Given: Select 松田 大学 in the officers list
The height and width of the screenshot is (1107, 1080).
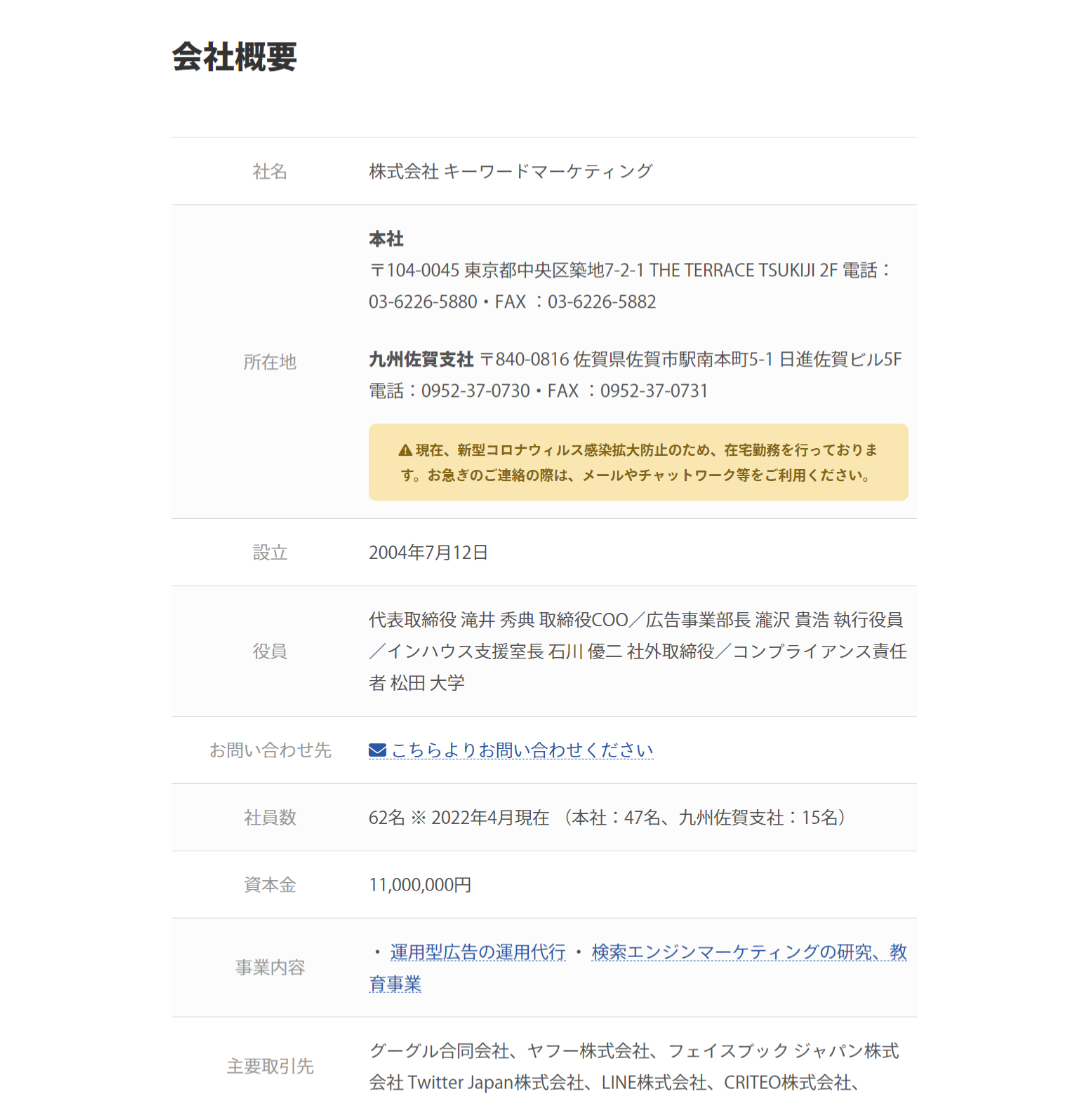Looking at the screenshot, I should pyautogui.click(x=428, y=683).
